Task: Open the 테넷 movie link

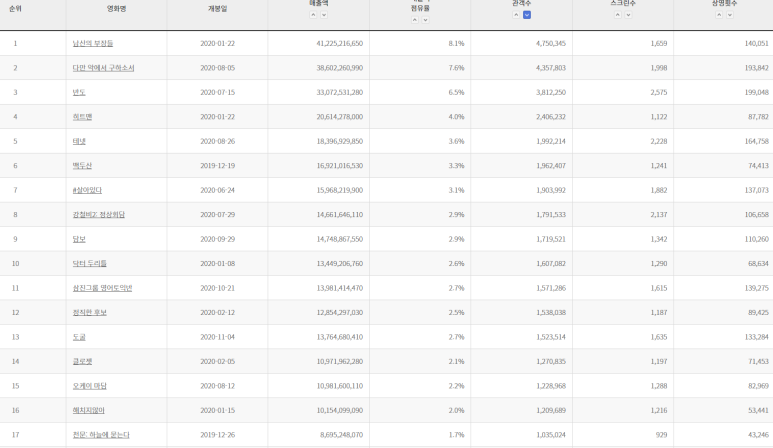Action: [79, 141]
